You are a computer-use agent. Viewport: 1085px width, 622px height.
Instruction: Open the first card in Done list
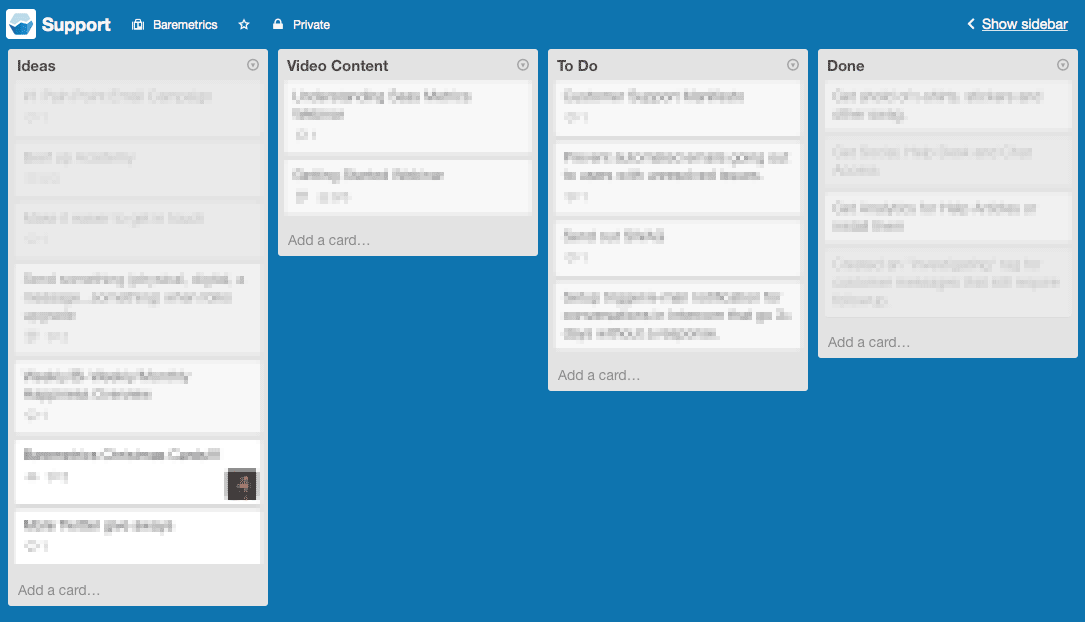[945, 106]
